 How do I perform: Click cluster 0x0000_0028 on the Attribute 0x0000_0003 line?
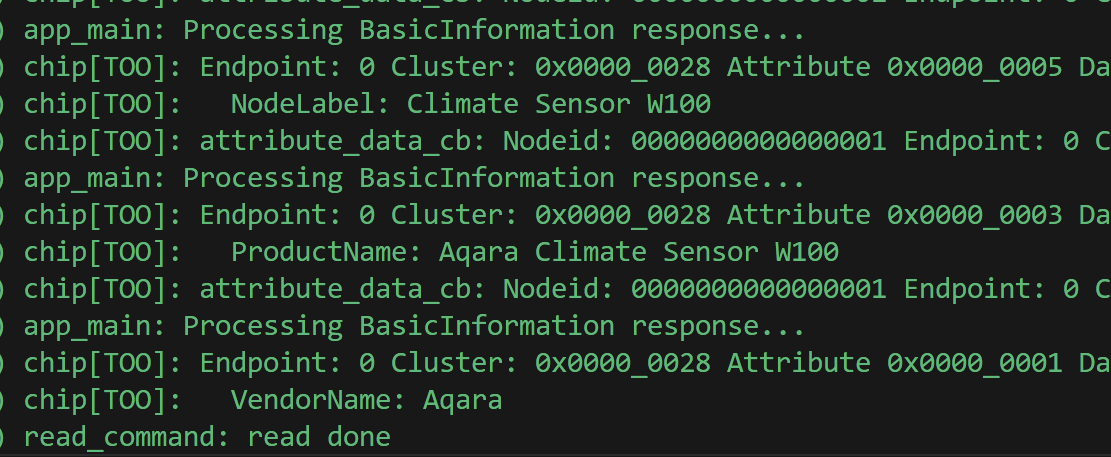point(622,215)
